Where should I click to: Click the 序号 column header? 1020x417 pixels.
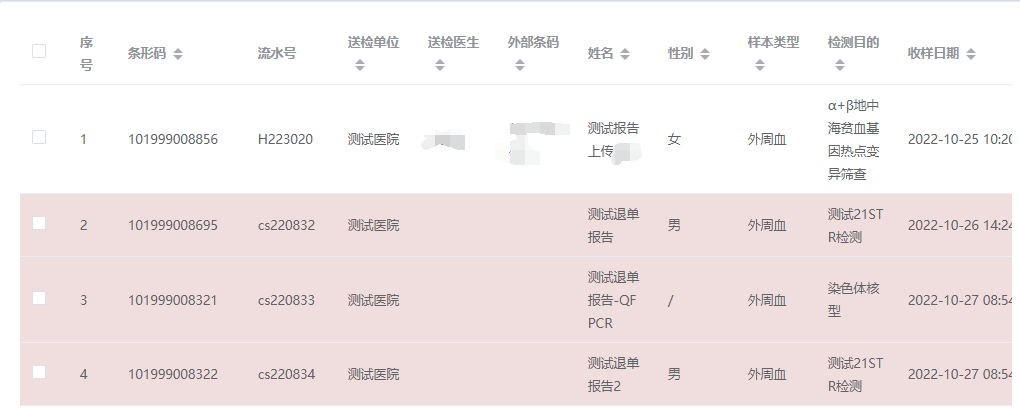tap(87, 54)
